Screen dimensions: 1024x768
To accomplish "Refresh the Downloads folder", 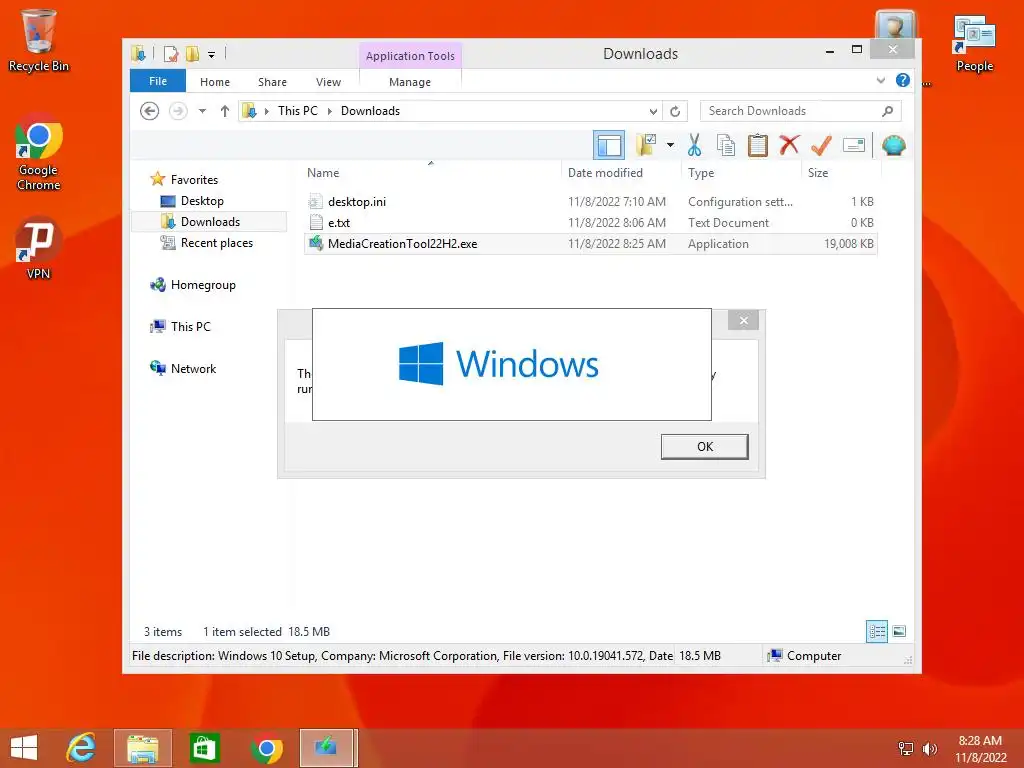I will click(675, 111).
